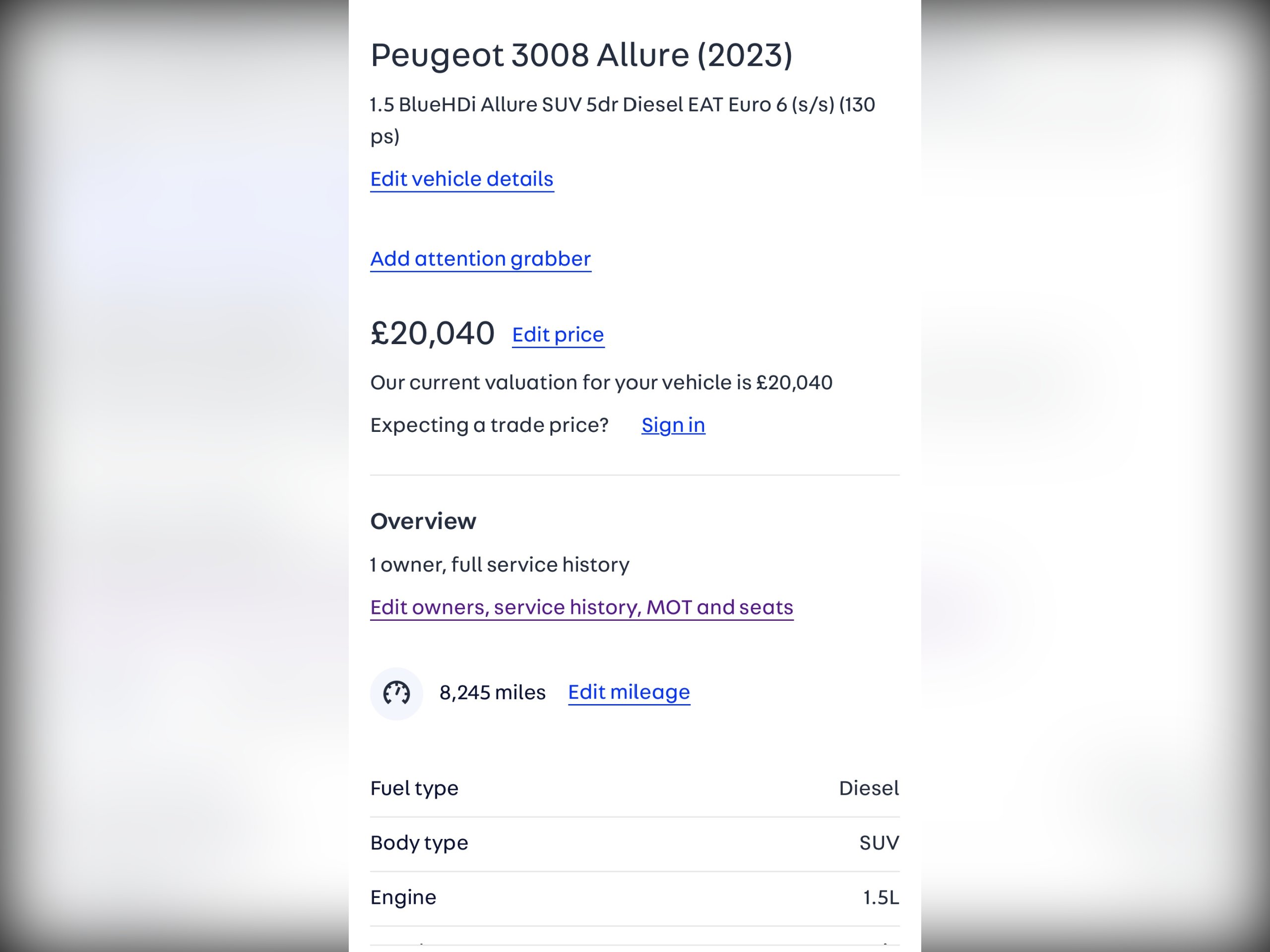Image resolution: width=1270 pixels, height=952 pixels.
Task: Click the Diesel value in Fuel type row
Action: pyautogui.click(x=869, y=788)
